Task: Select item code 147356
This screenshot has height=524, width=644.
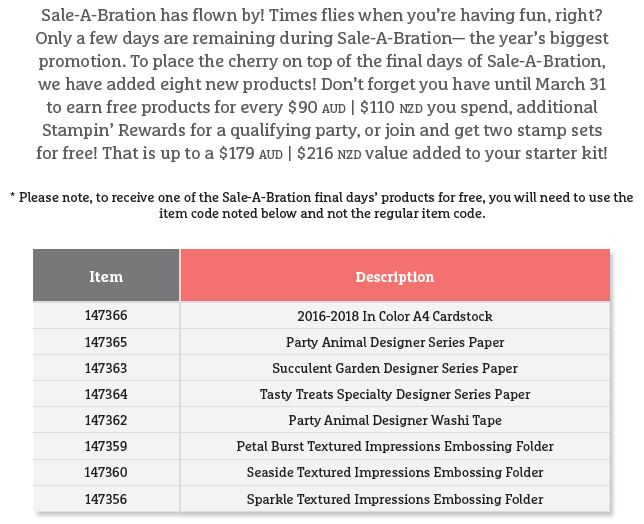Action: point(106,498)
